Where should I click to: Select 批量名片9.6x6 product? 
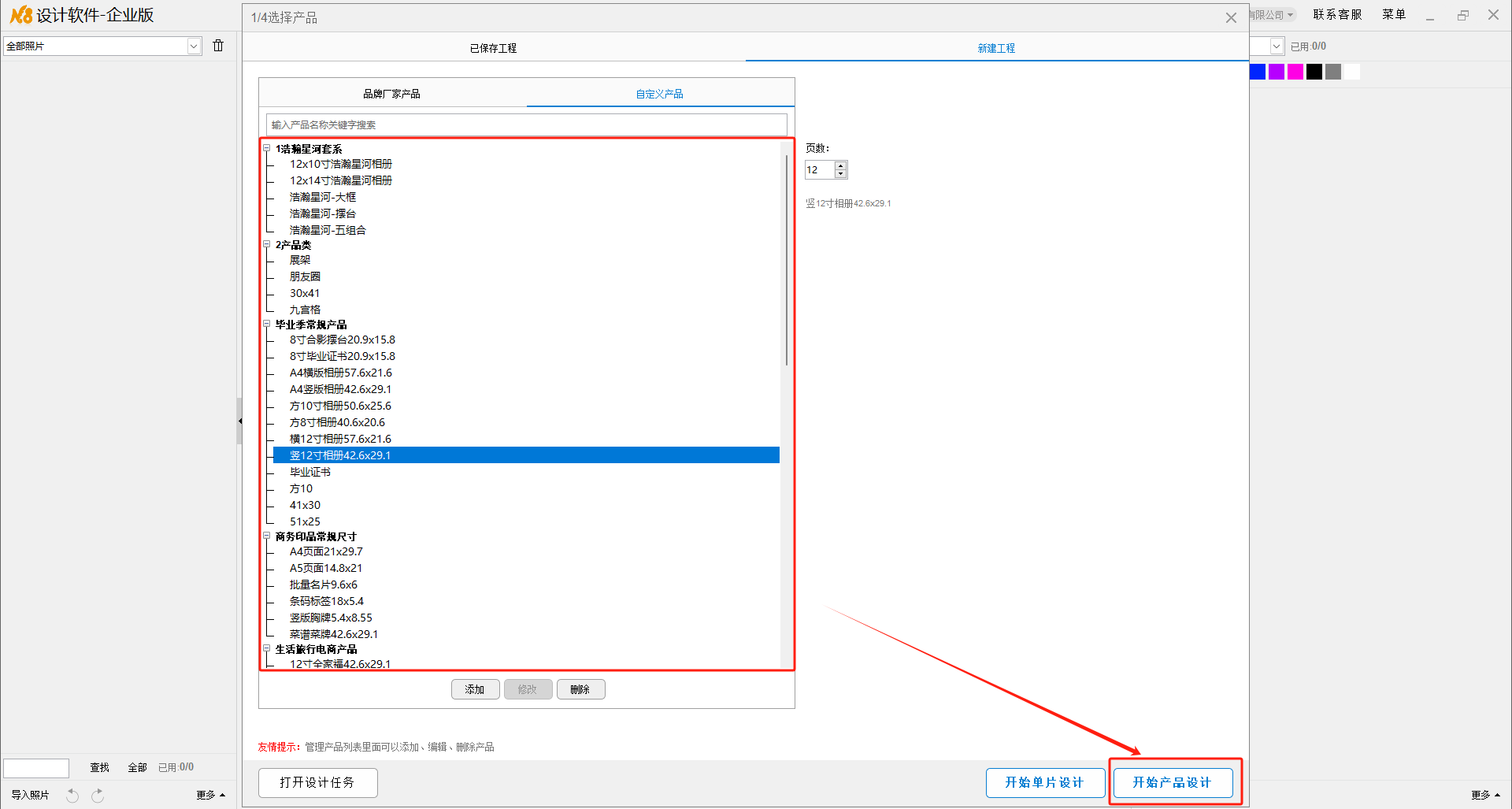[324, 584]
